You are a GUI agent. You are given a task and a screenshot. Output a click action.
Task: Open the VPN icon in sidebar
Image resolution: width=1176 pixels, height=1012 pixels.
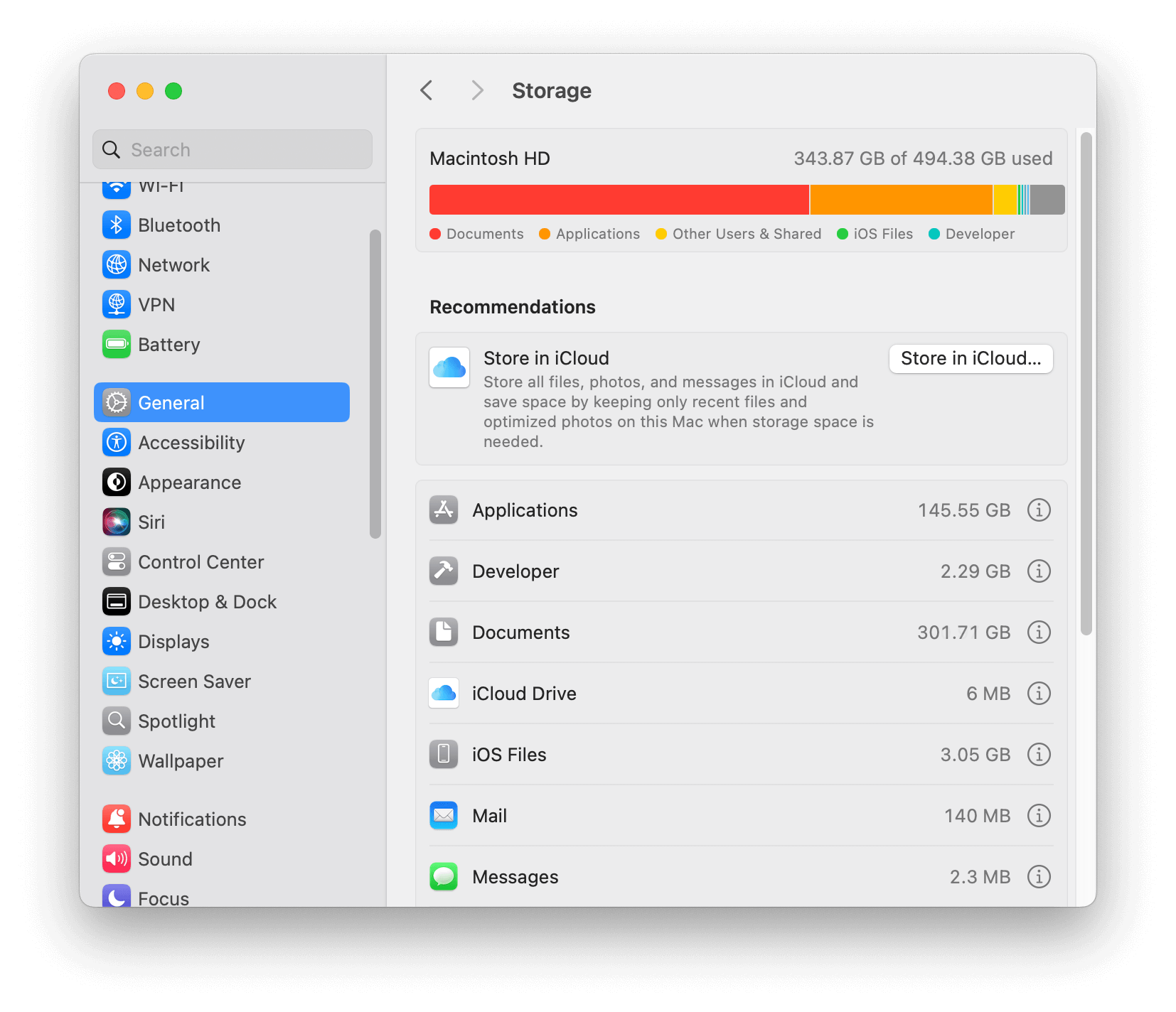117,305
